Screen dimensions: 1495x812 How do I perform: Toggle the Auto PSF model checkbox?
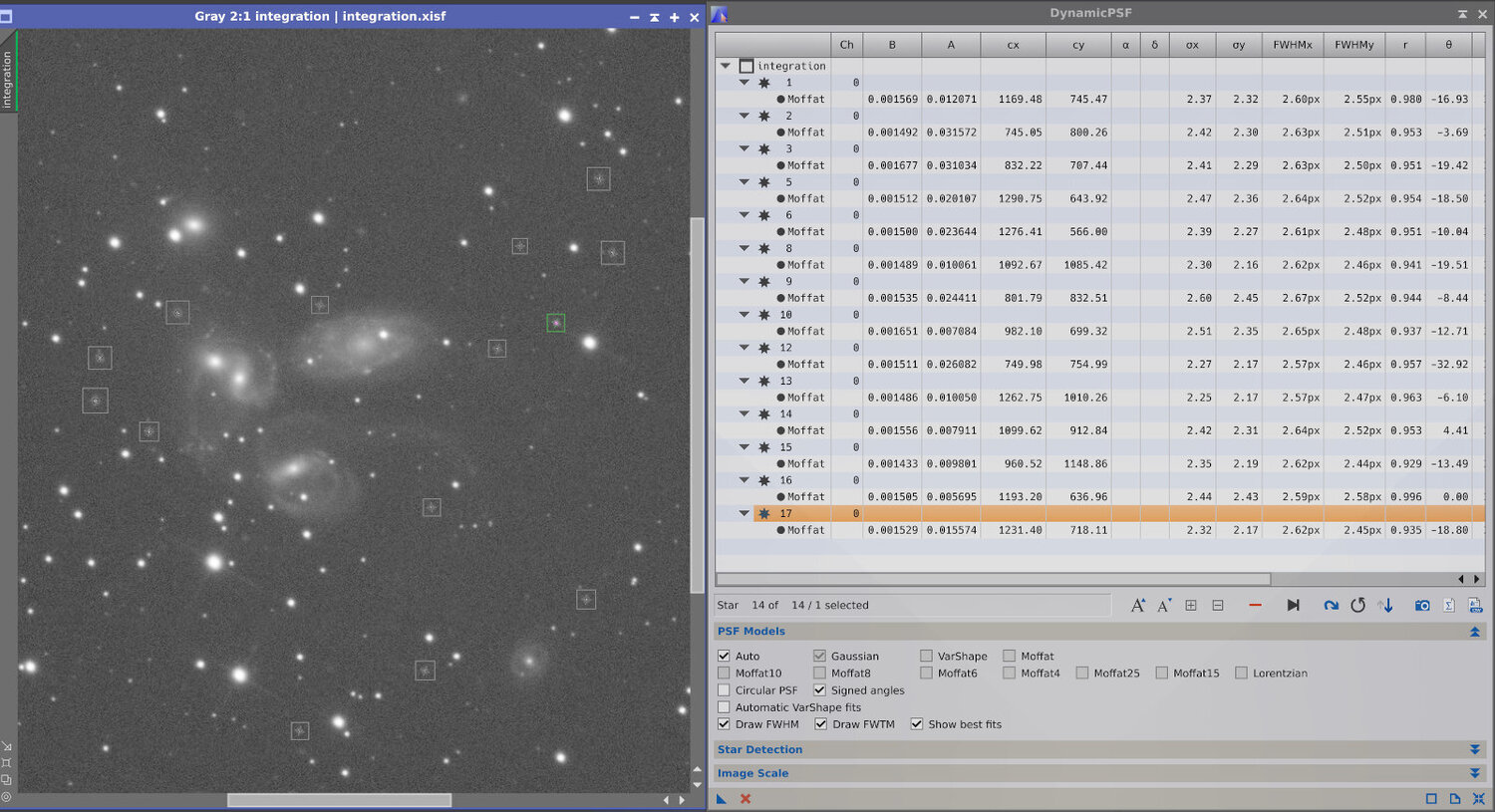click(724, 657)
